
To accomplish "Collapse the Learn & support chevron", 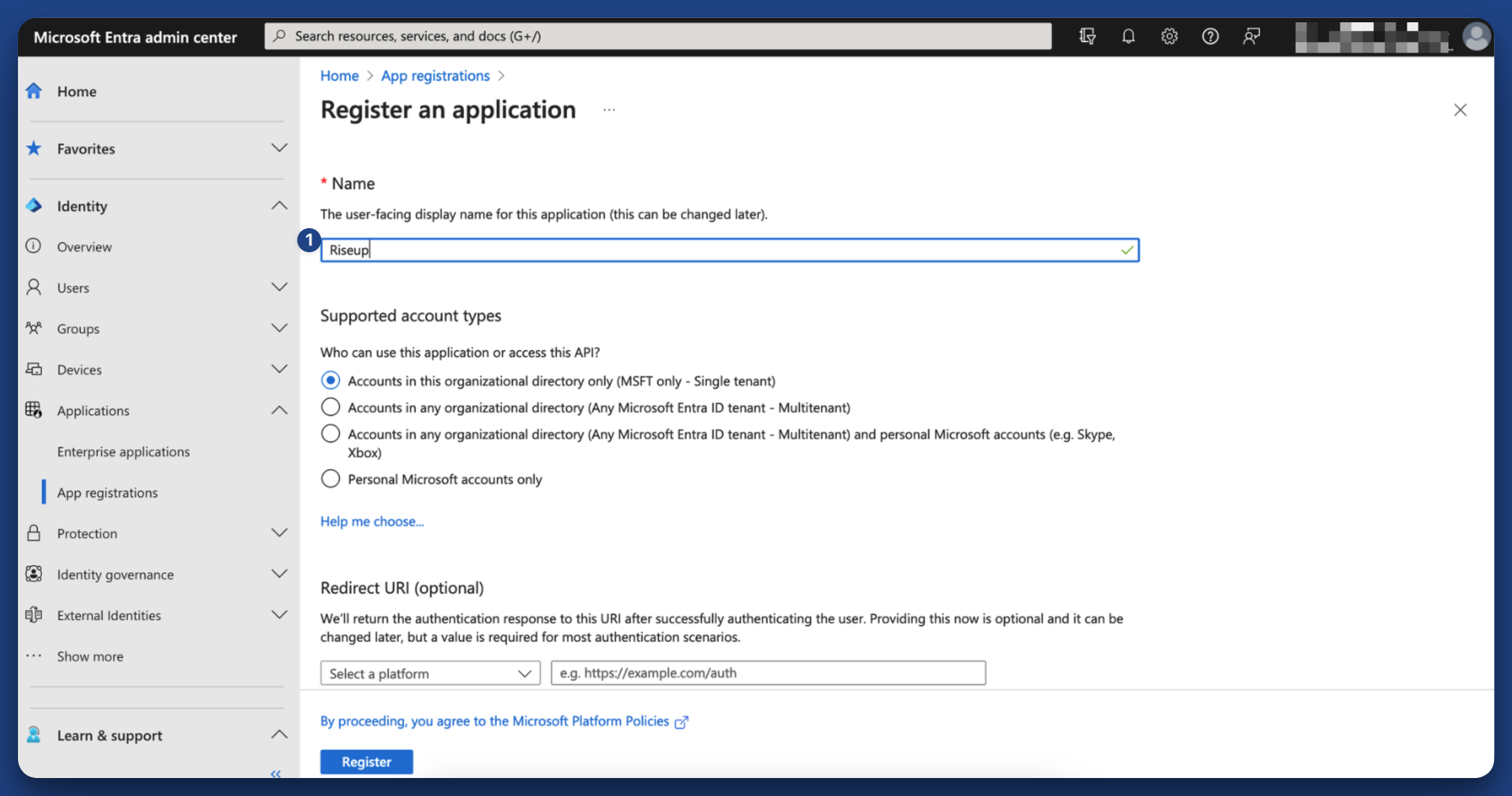I will click(279, 734).
